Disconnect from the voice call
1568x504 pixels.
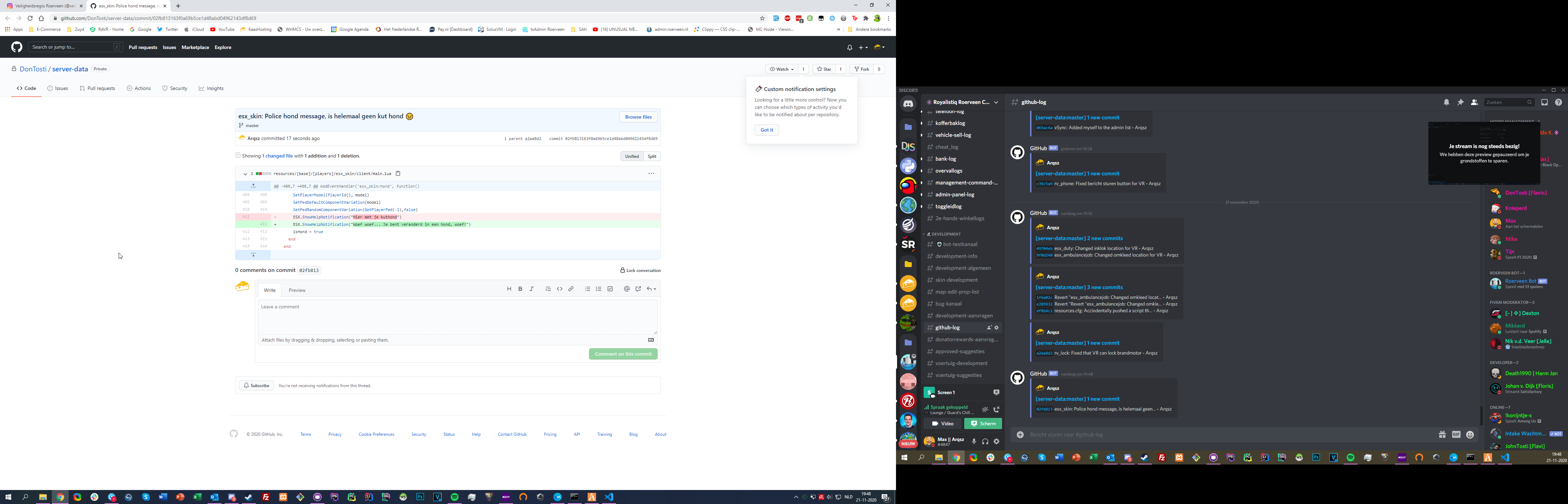[x=996, y=409]
